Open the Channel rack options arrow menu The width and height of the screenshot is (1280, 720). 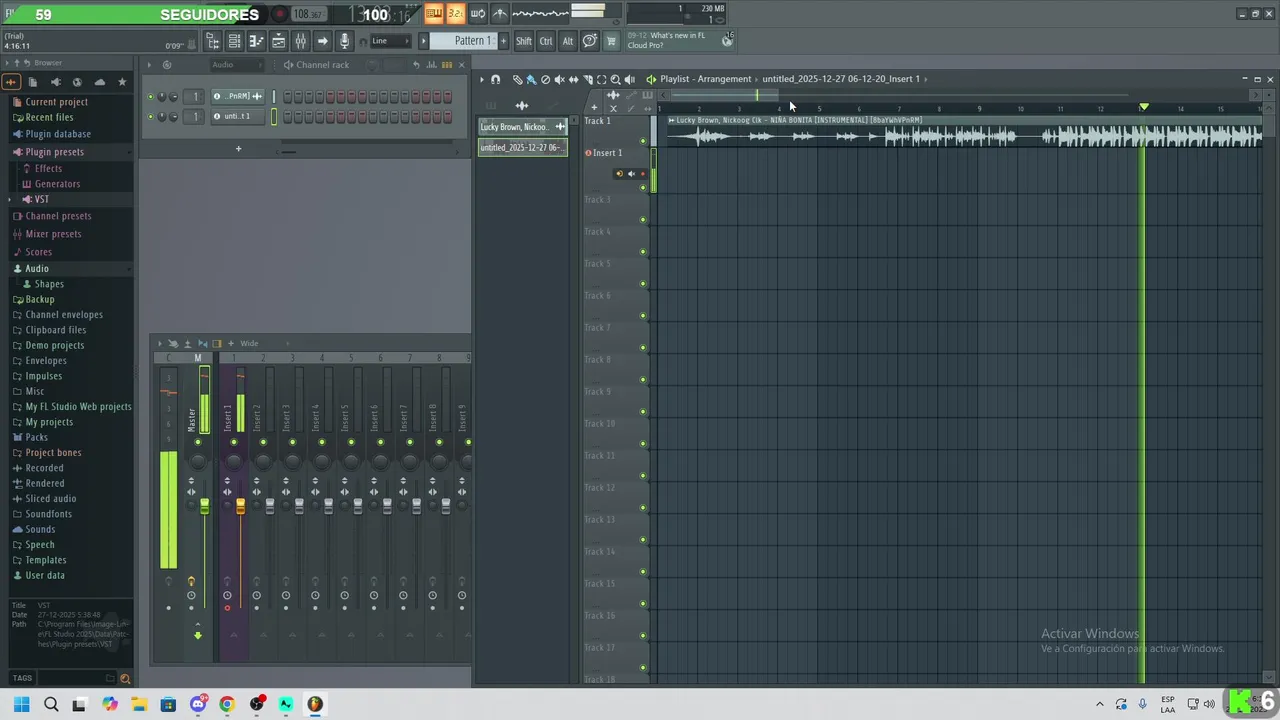tap(149, 65)
